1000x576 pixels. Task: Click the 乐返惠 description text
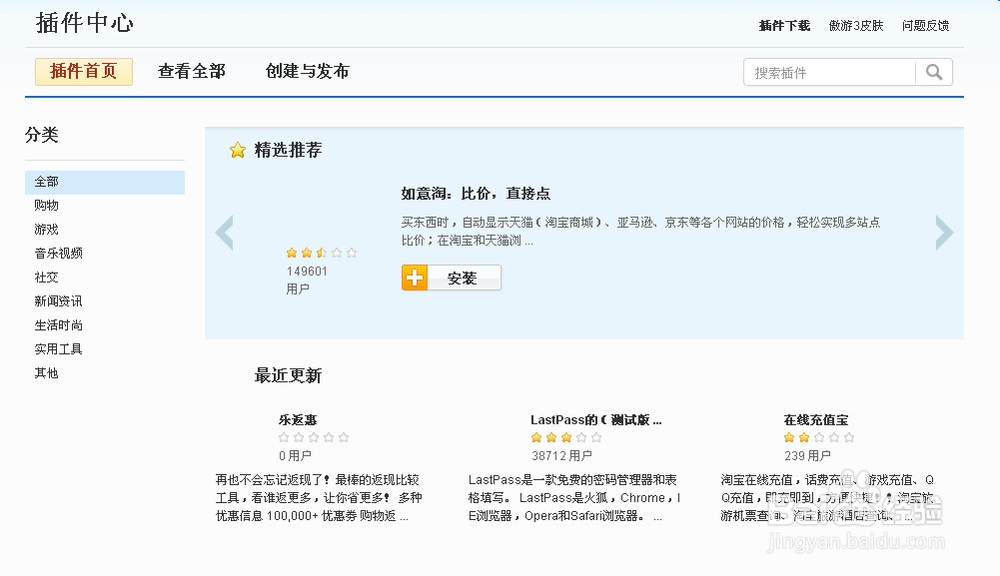pyautogui.click(x=319, y=498)
